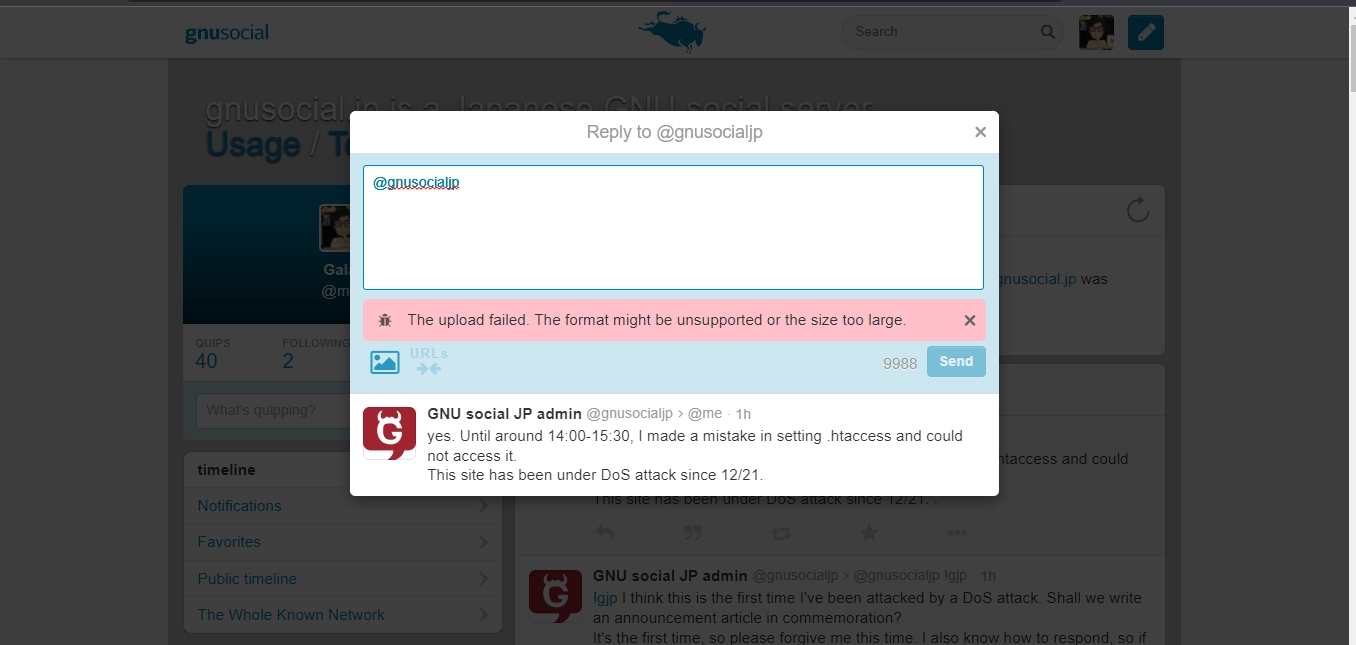Click the bug icon in the error banner
The height and width of the screenshot is (645, 1356).
coord(385,321)
